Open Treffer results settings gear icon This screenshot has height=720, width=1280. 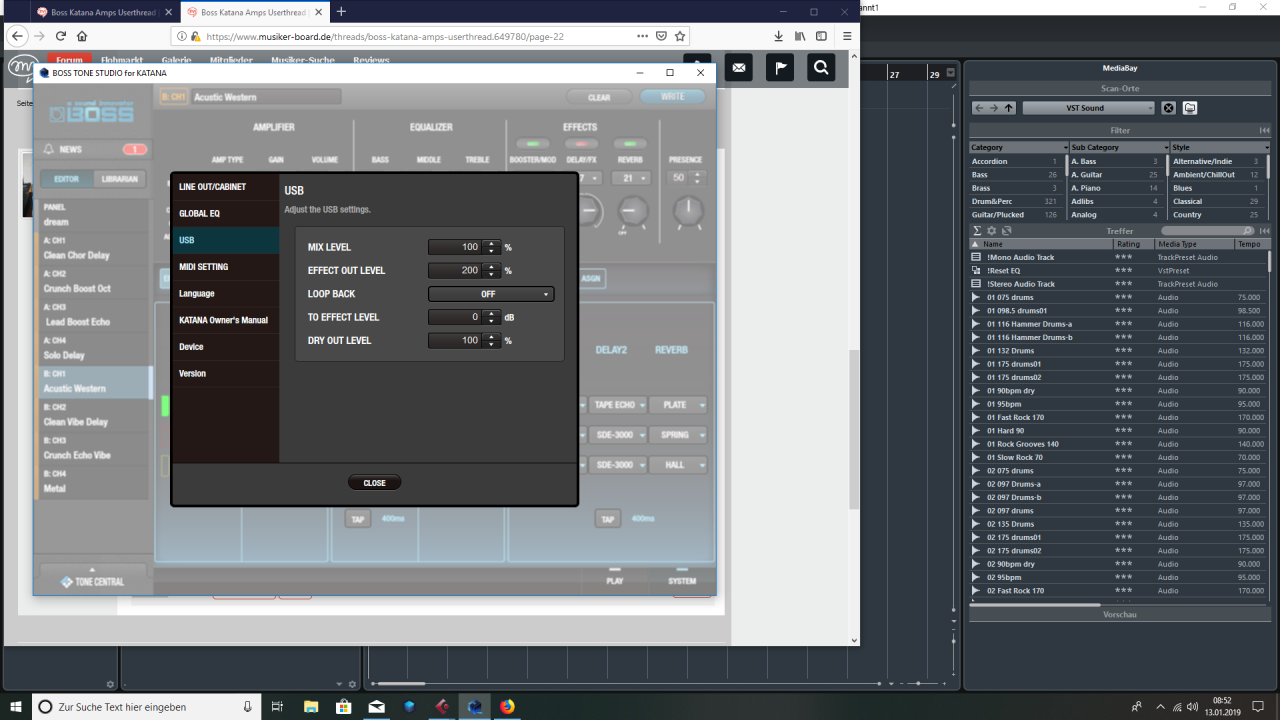tap(992, 231)
